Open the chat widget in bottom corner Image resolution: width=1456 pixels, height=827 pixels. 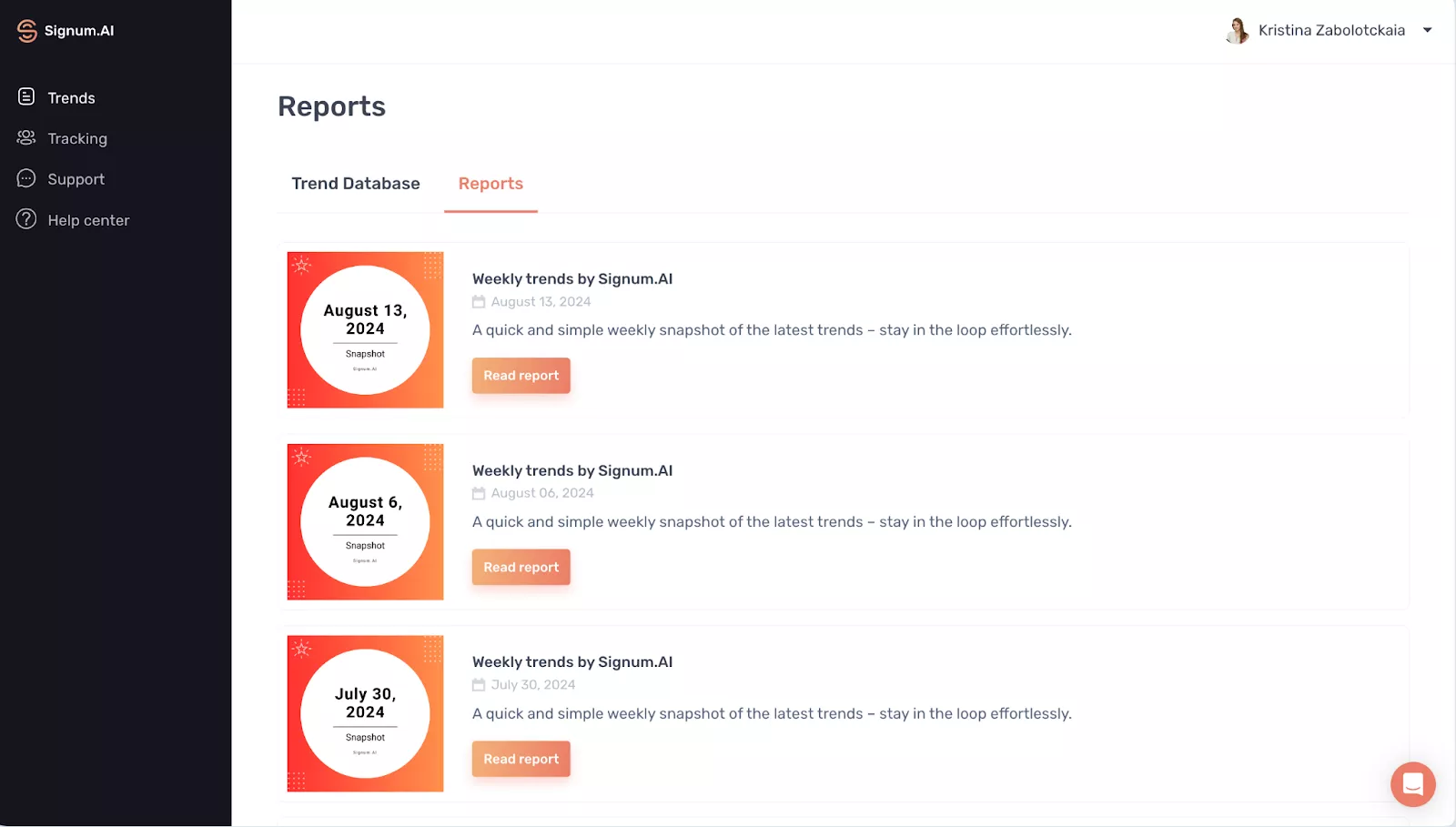coord(1412,783)
